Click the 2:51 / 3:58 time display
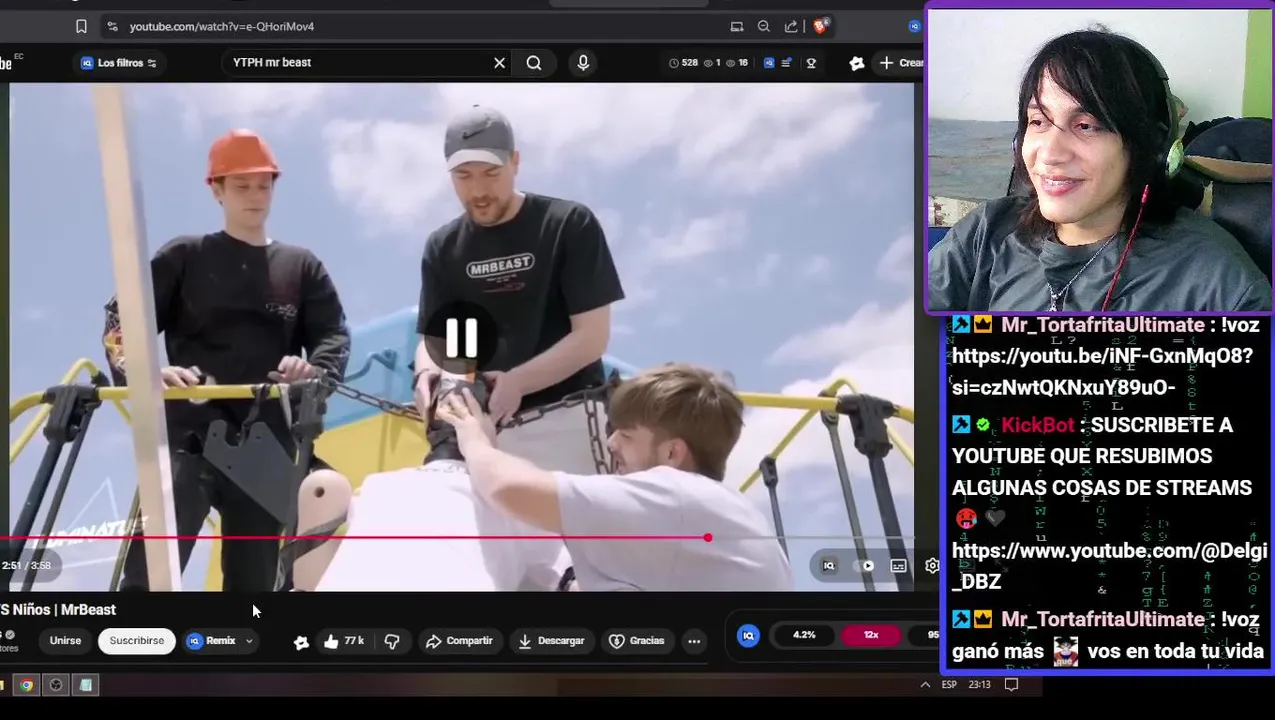1275x720 pixels. 26,566
